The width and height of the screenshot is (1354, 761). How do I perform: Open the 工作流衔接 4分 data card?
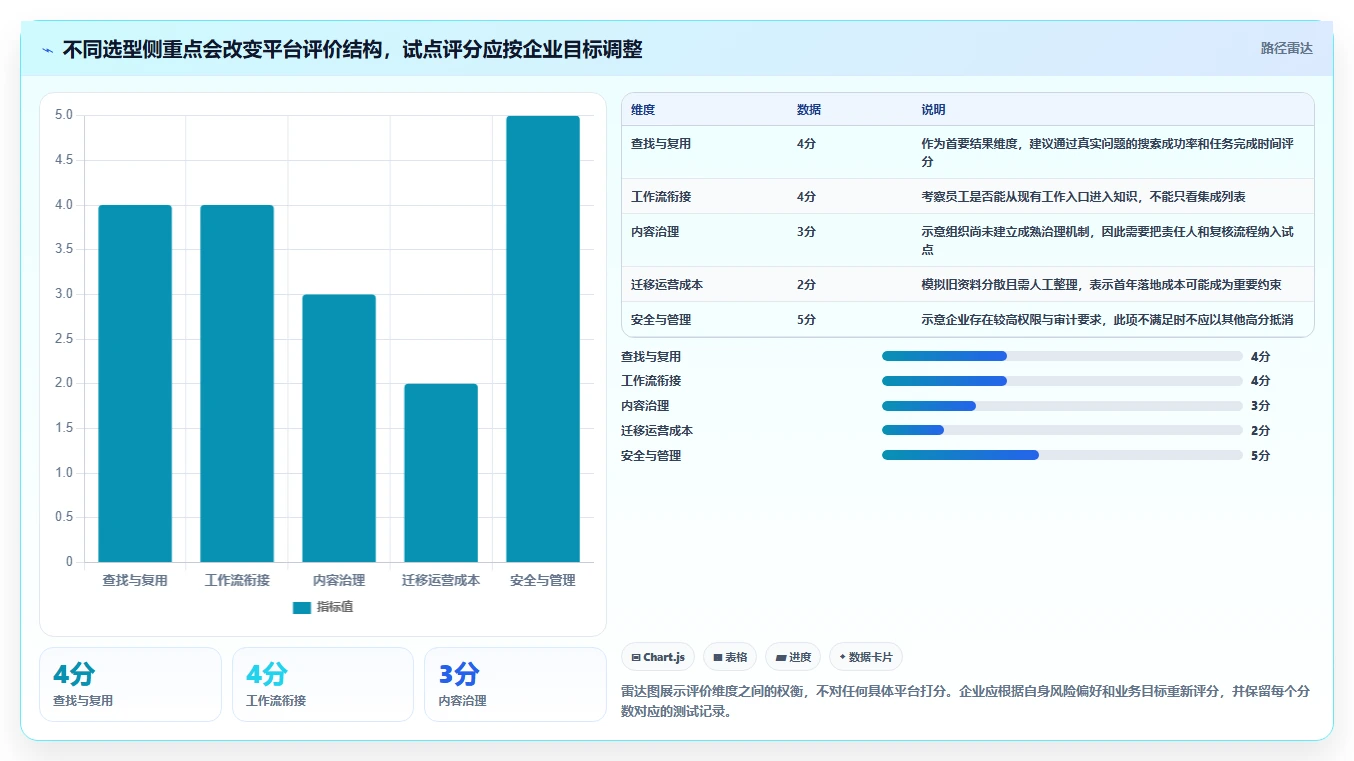coord(322,684)
